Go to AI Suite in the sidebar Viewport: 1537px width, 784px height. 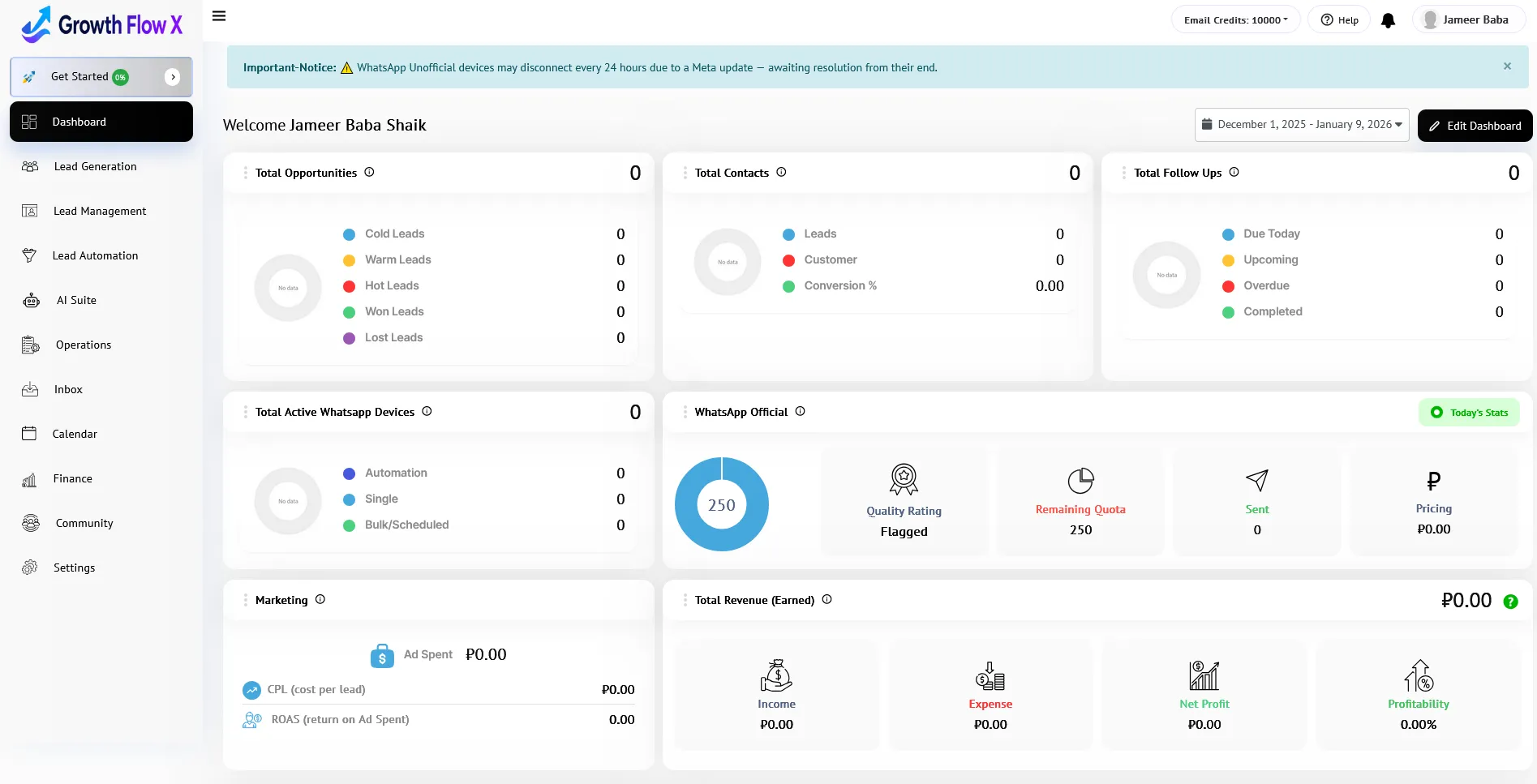(76, 300)
